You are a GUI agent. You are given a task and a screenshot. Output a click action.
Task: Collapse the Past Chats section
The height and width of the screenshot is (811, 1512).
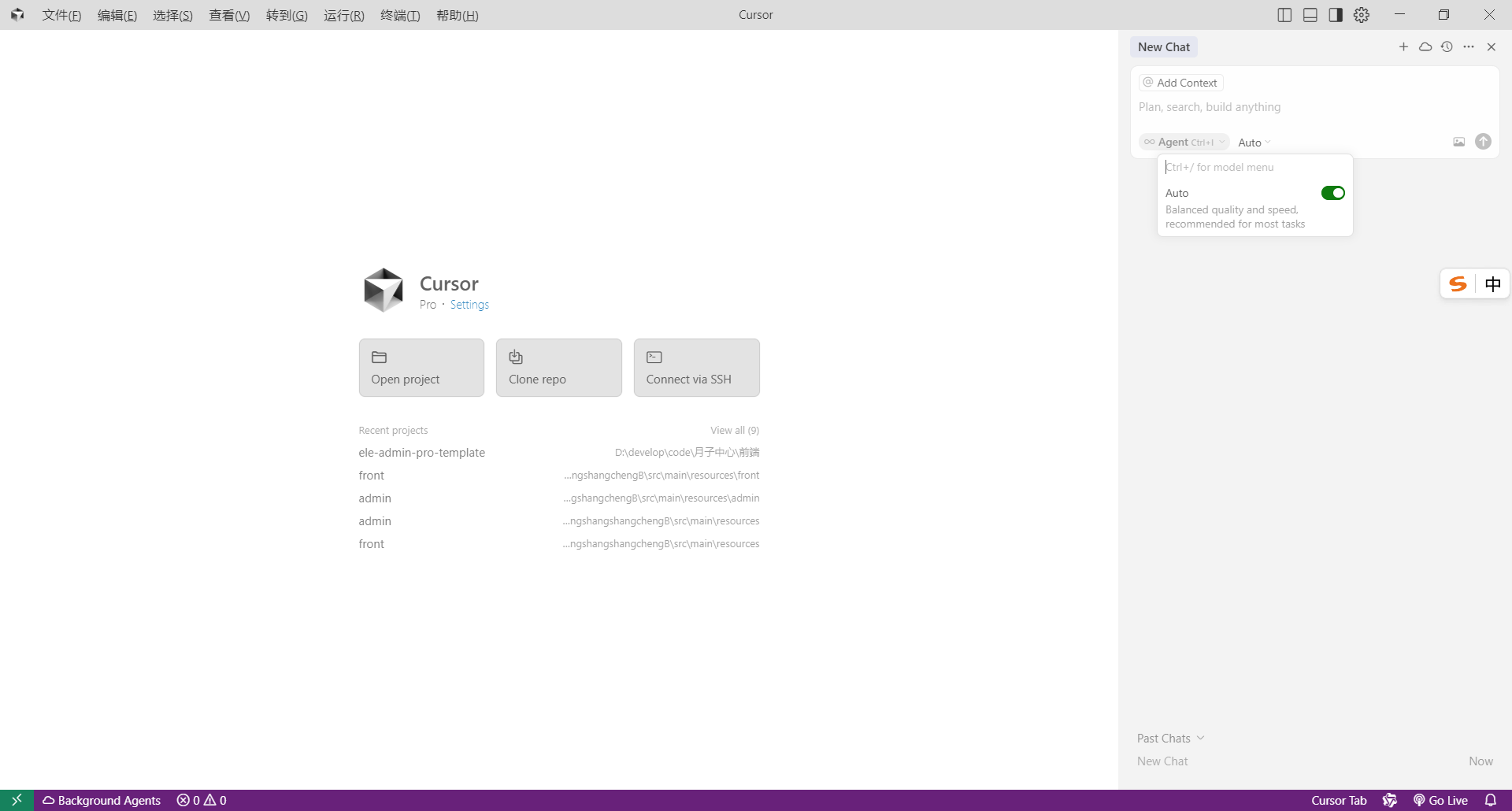coord(1171,739)
